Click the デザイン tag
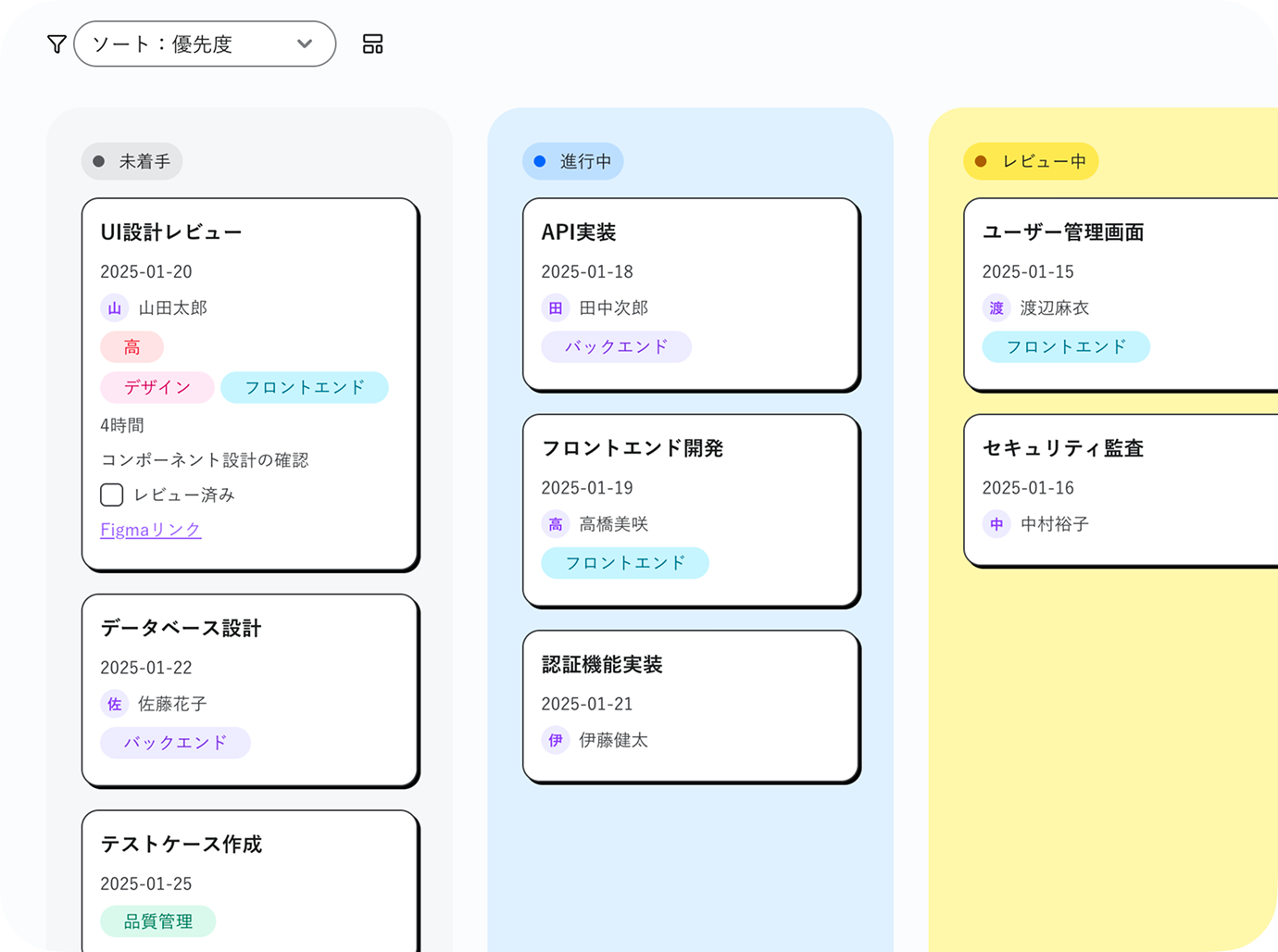The height and width of the screenshot is (952, 1278). 157,387
